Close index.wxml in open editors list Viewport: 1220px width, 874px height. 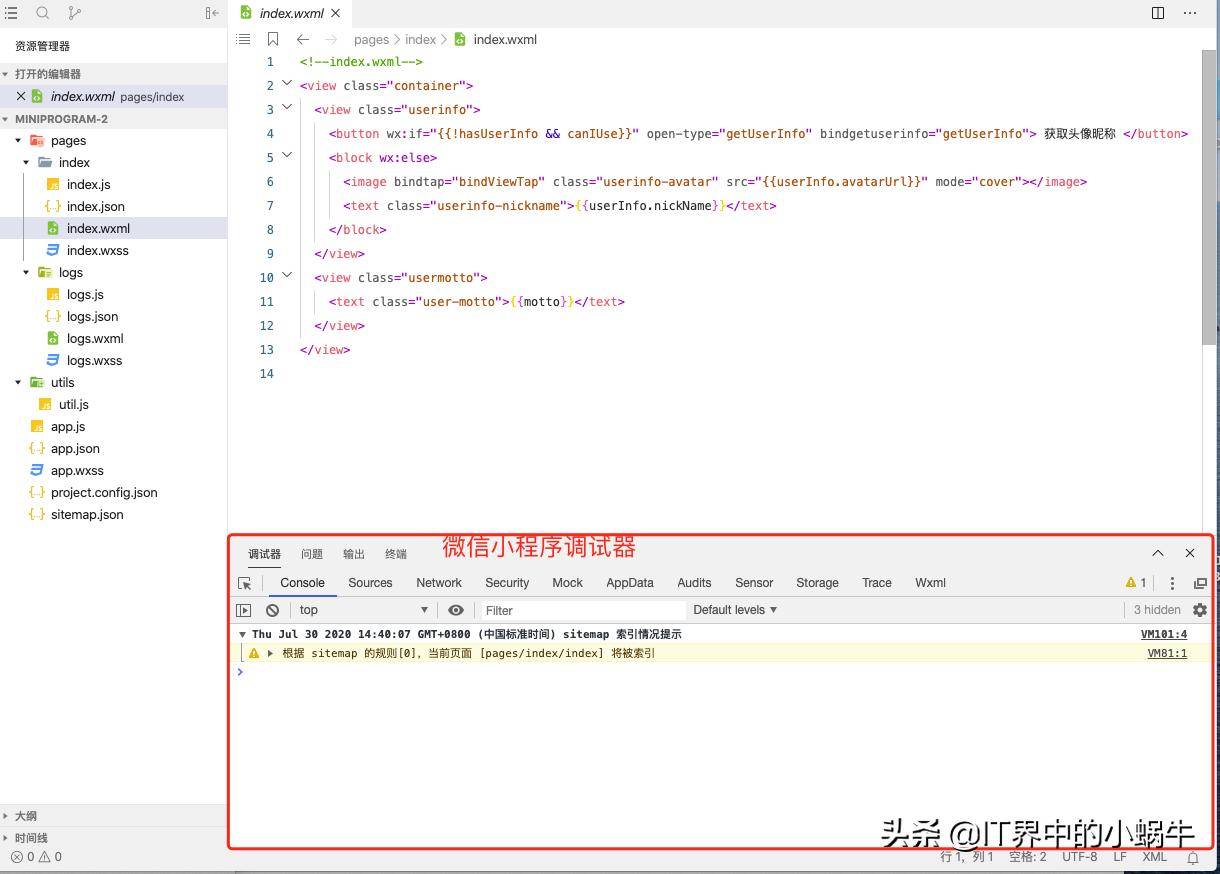pyautogui.click(x=21, y=96)
